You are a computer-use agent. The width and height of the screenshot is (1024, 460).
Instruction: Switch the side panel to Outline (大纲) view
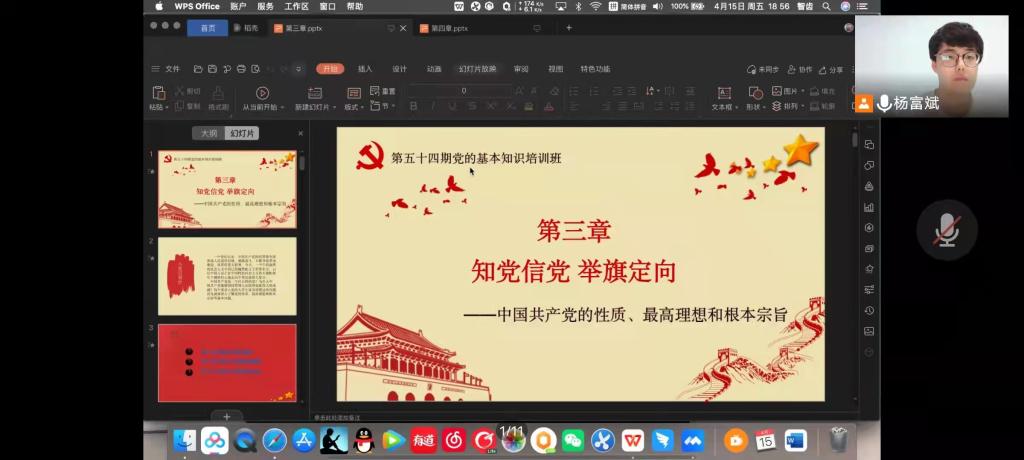point(208,133)
